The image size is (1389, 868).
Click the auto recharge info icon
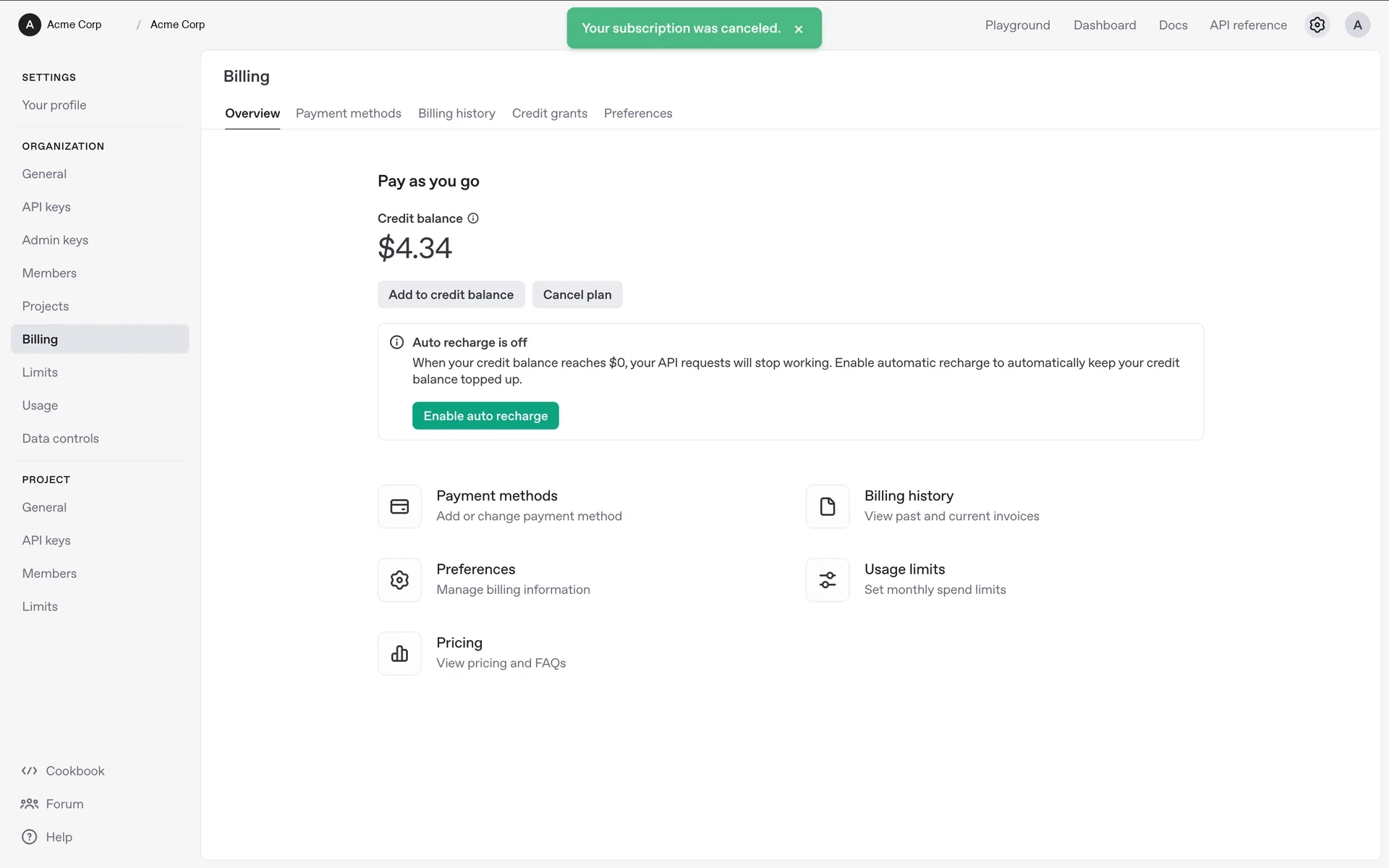click(396, 342)
